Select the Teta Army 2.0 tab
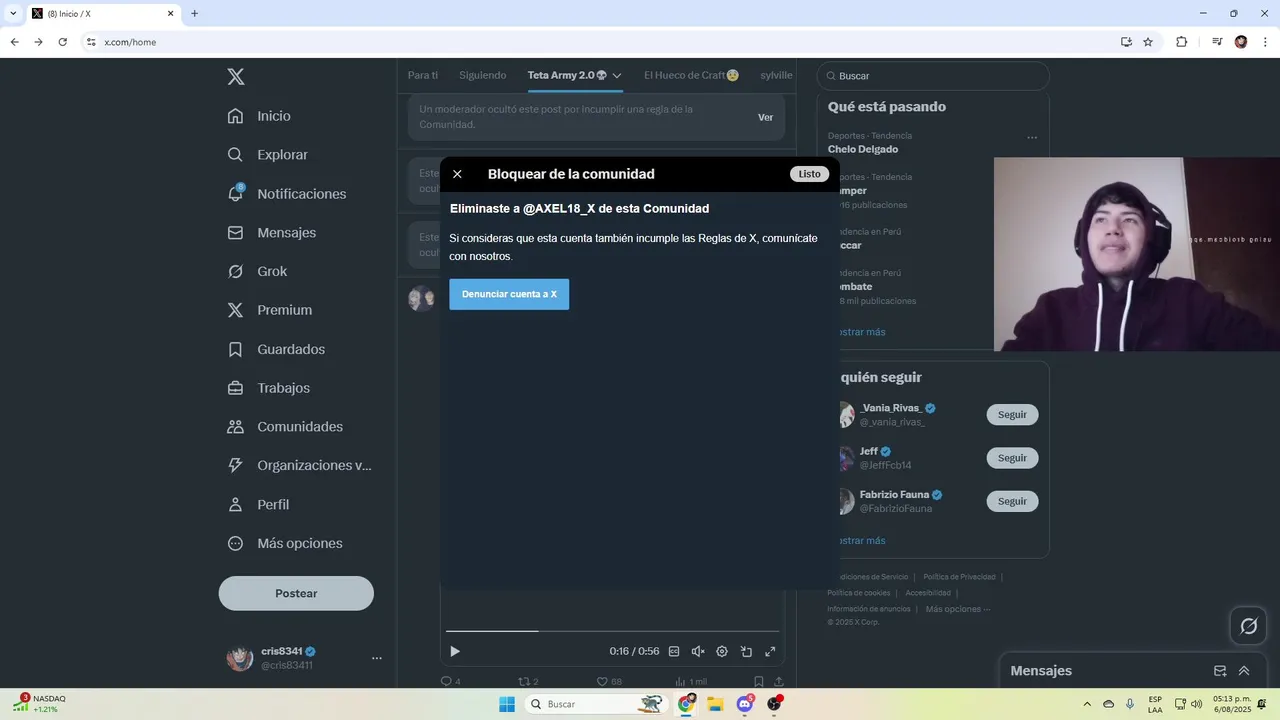 (567, 75)
